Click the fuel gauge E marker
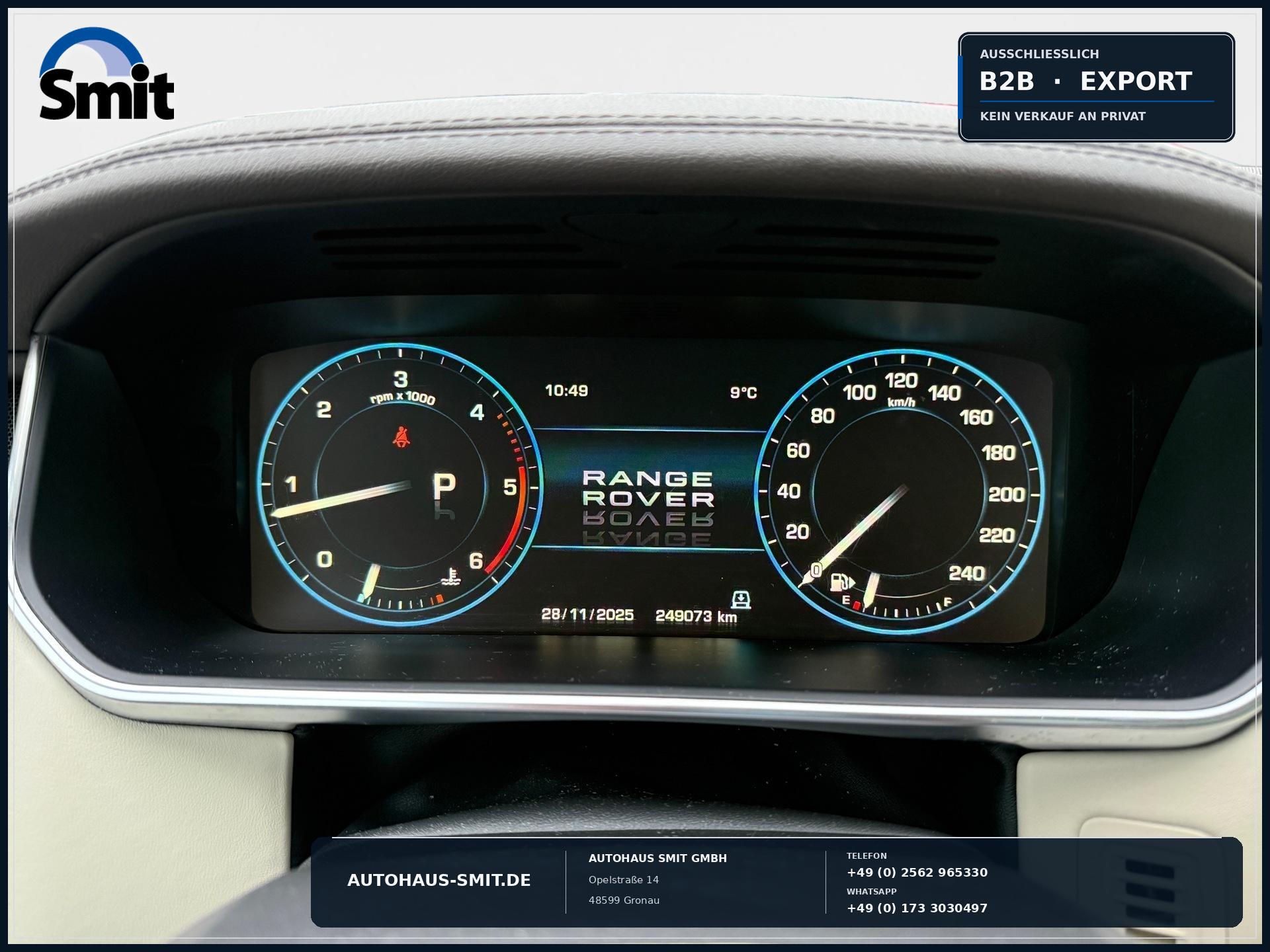The image size is (1270, 952). [x=846, y=600]
